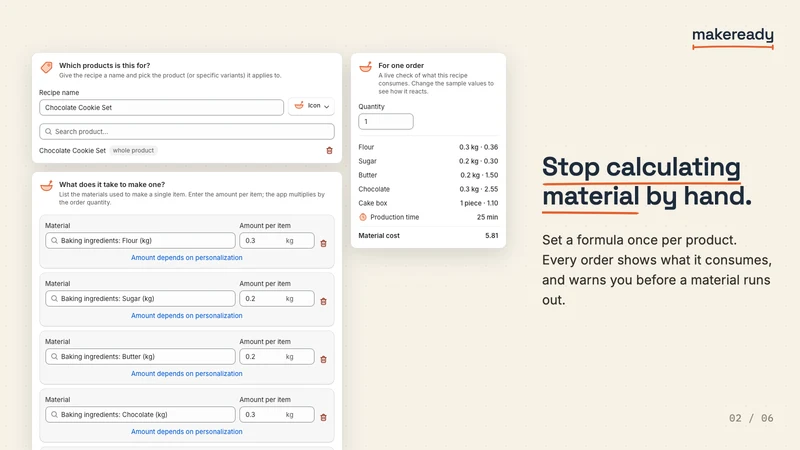Click the Sugar row '0.2 kg · 0.30' value
Viewport: 800px width, 450px height.
coord(478,161)
